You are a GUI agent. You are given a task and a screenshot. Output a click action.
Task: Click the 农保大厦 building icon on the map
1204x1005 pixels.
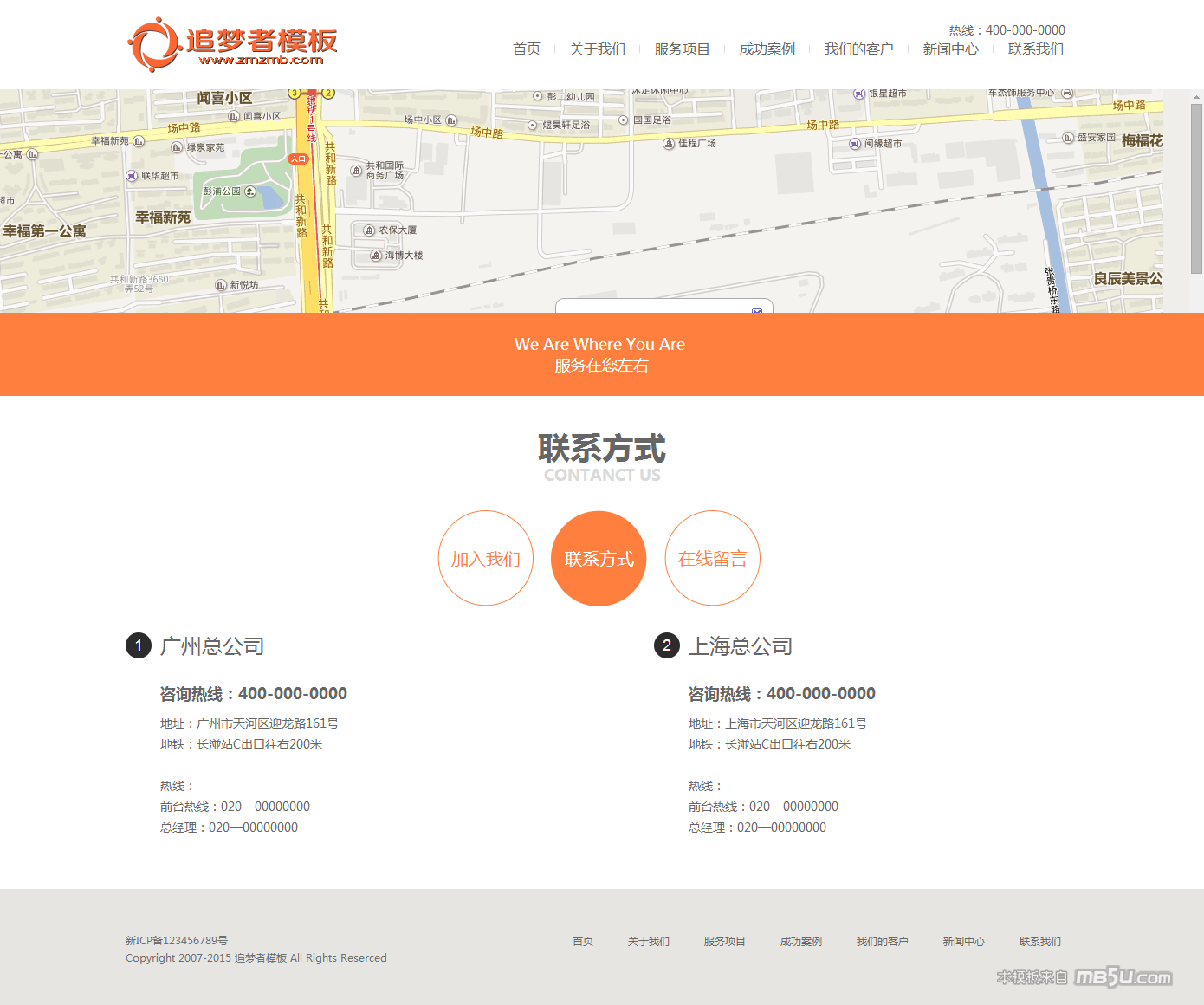(370, 230)
